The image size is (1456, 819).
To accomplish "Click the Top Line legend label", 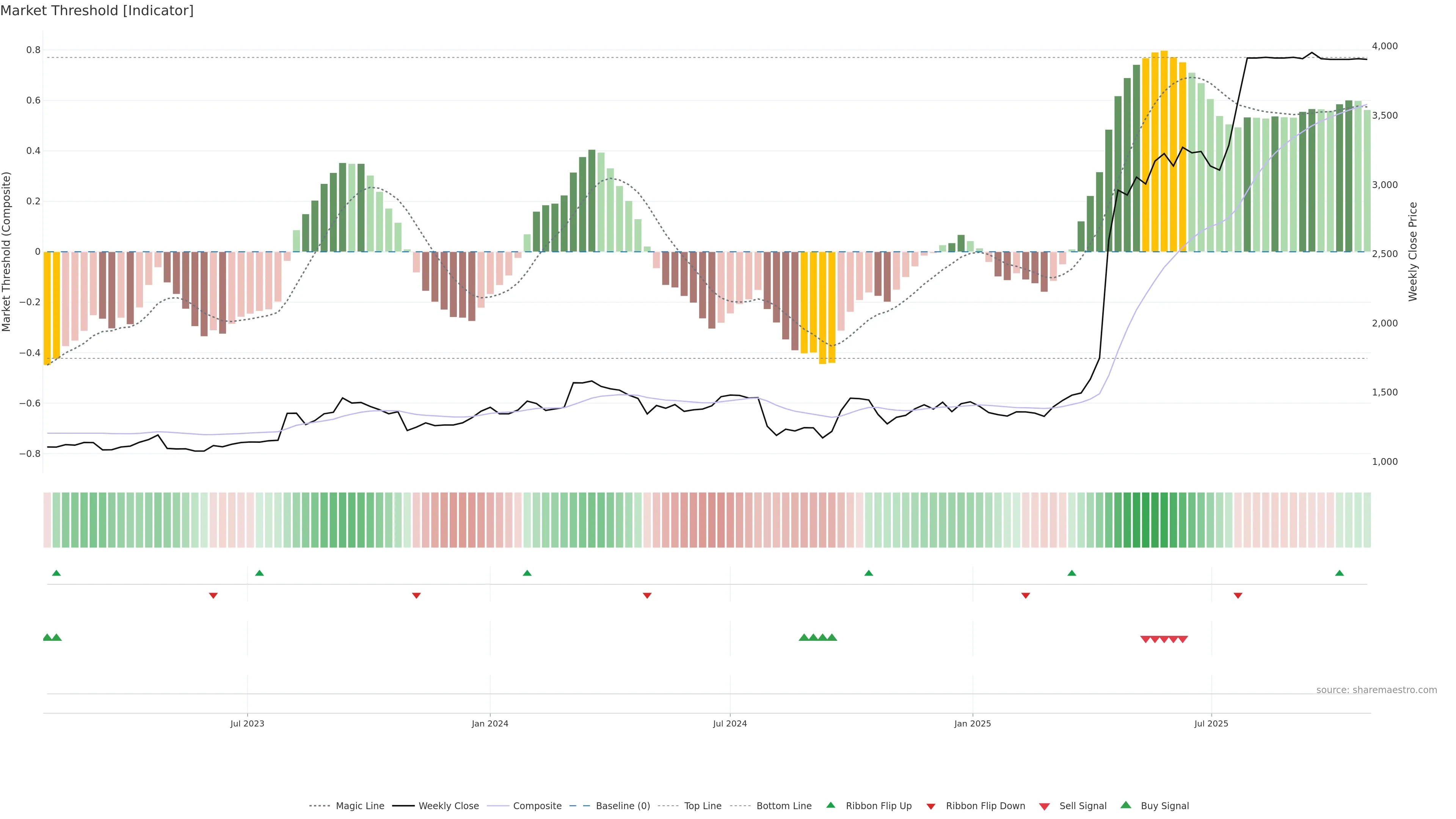I will click(x=703, y=806).
